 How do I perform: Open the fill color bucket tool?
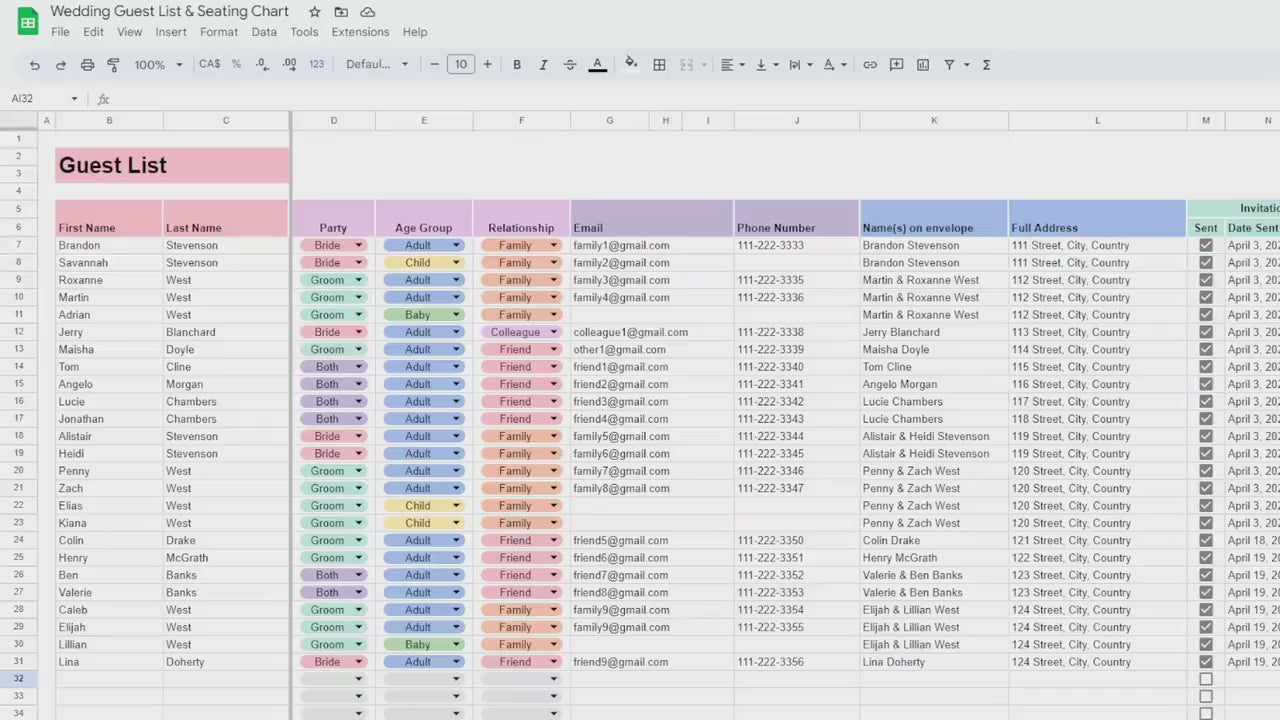click(x=631, y=64)
